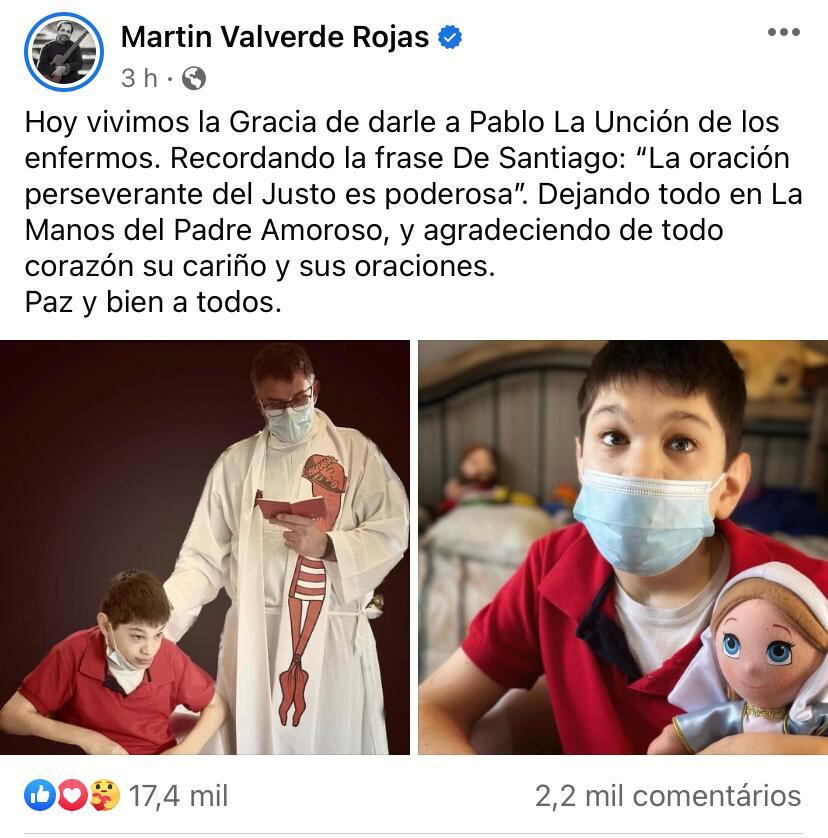
Task: Click the boy's blue surgical mask in photo
Action: (x=644, y=518)
